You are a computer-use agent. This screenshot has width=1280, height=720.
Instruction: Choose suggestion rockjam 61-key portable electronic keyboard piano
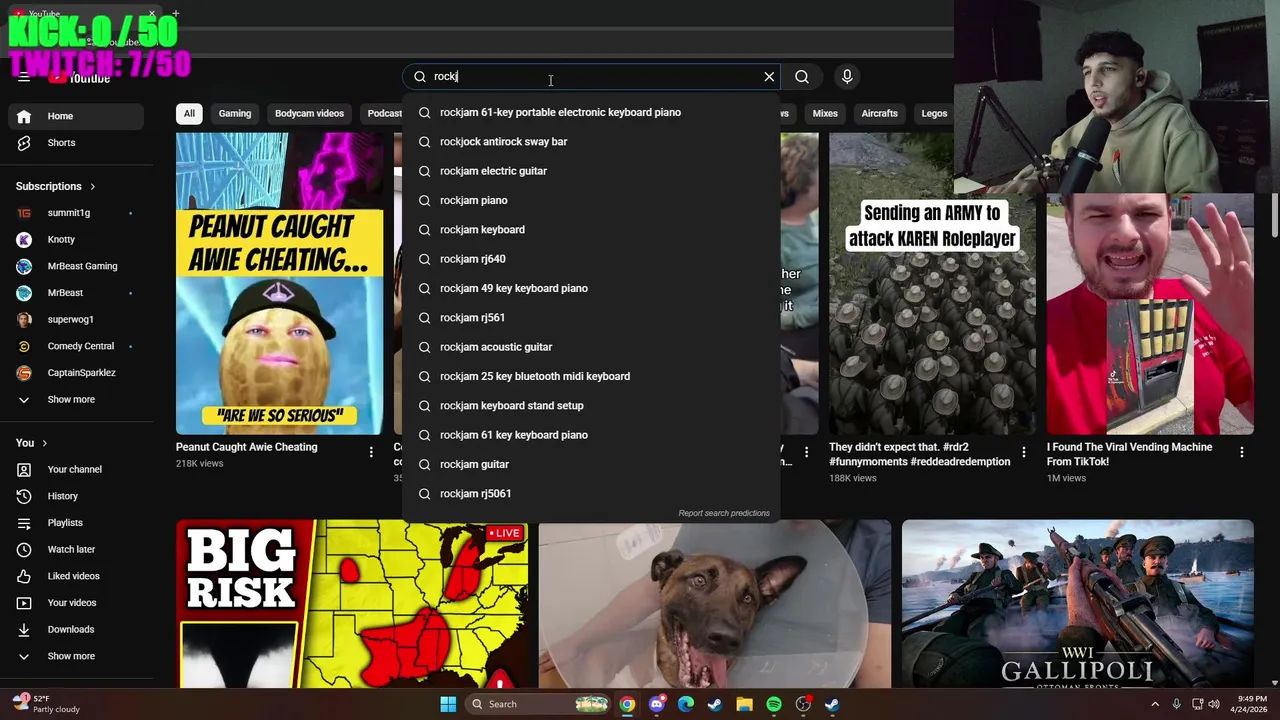pyautogui.click(x=591, y=112)
